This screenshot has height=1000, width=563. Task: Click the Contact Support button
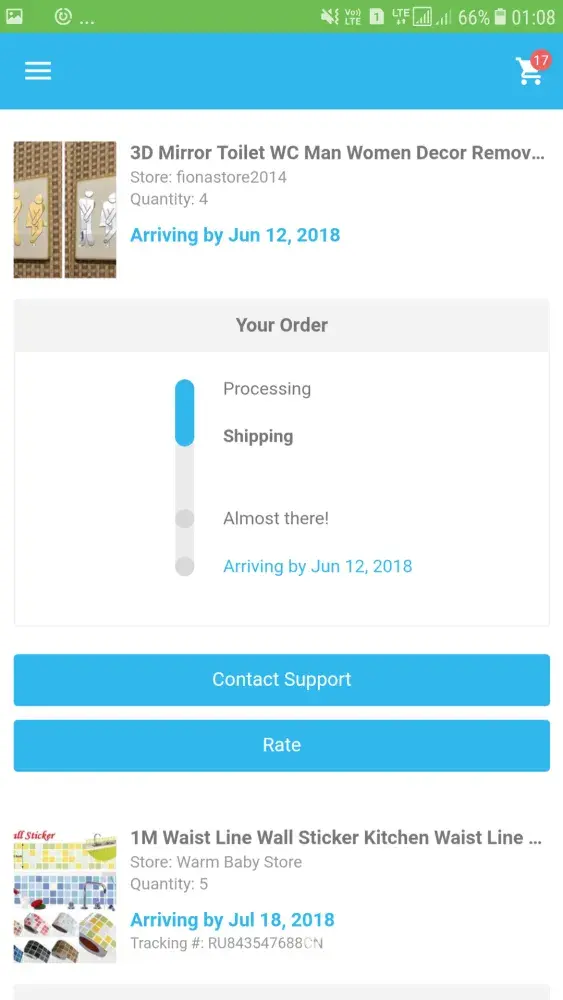click(x=282, y=679)
